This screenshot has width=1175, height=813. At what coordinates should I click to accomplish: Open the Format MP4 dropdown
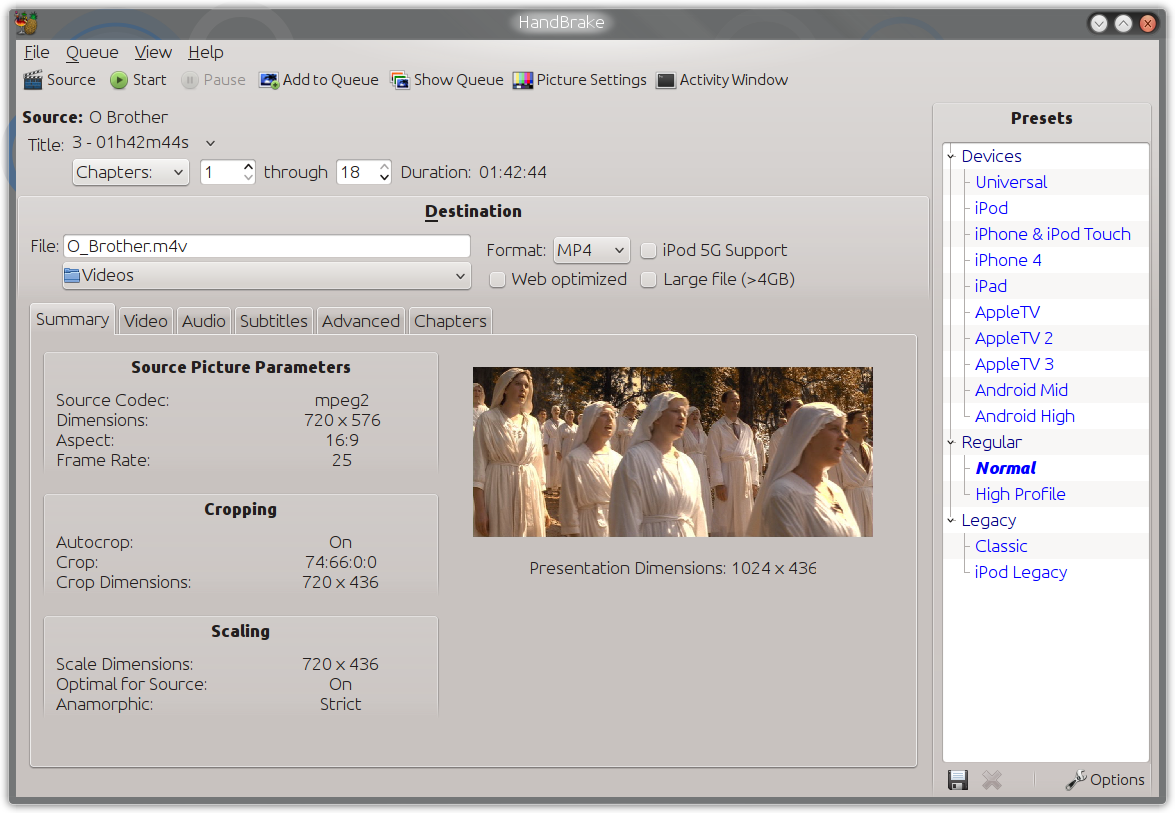click(591, 250)
